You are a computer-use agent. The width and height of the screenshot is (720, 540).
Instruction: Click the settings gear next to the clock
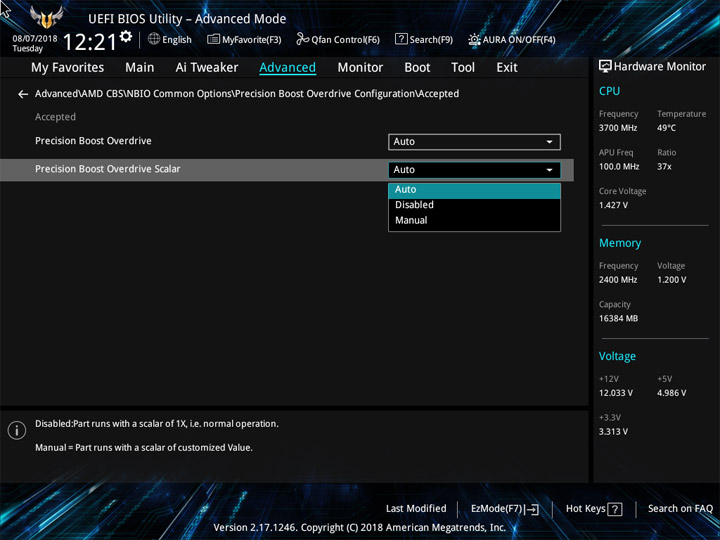tap(126, 36)
